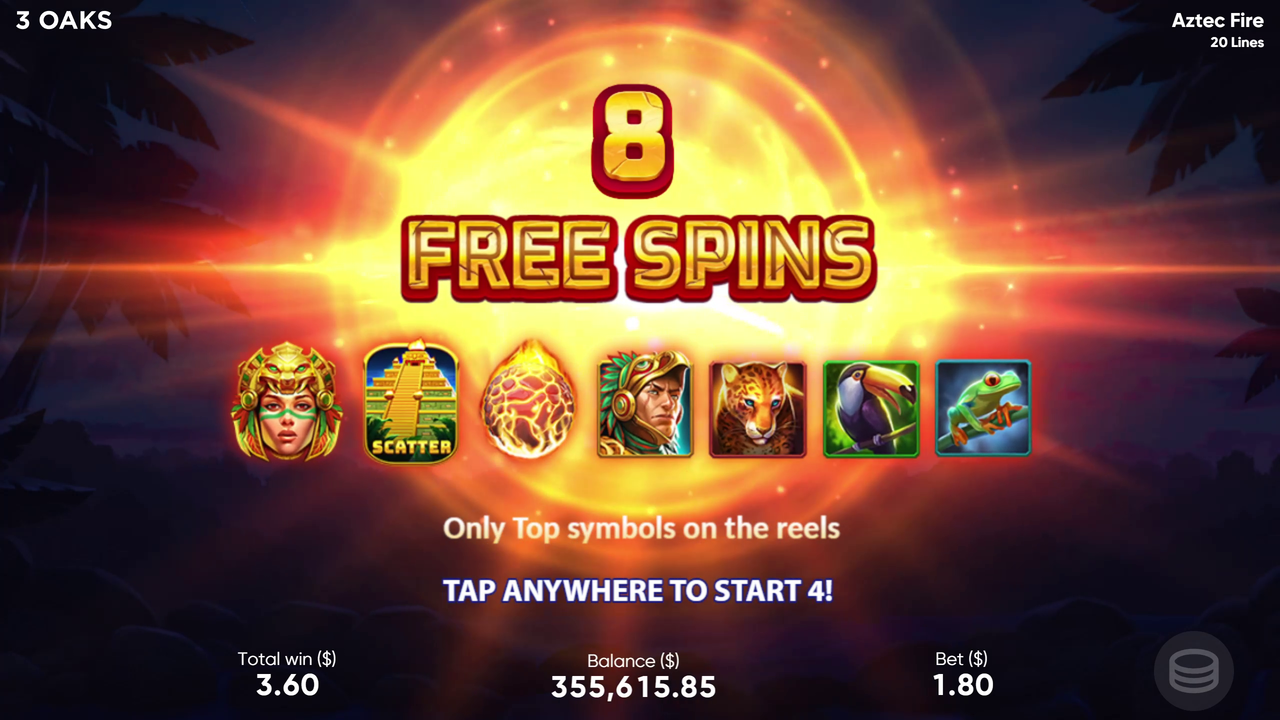This screenshot has width=1280, height=720.
Task: Click the Balance ($) label
Action: [633, 661]
